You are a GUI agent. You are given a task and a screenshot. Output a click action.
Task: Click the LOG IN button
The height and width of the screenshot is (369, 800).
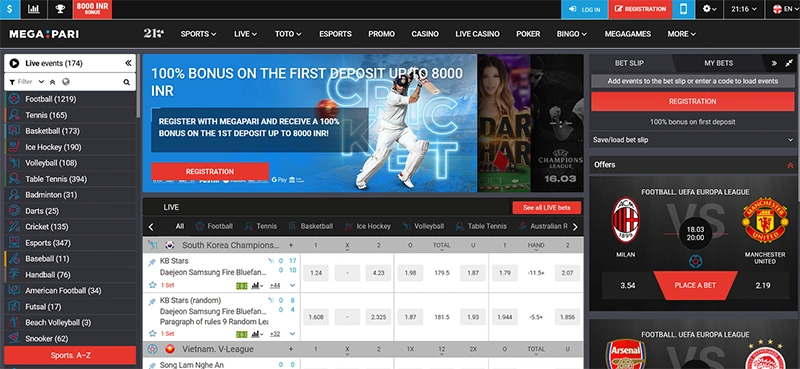click(585, 9)
